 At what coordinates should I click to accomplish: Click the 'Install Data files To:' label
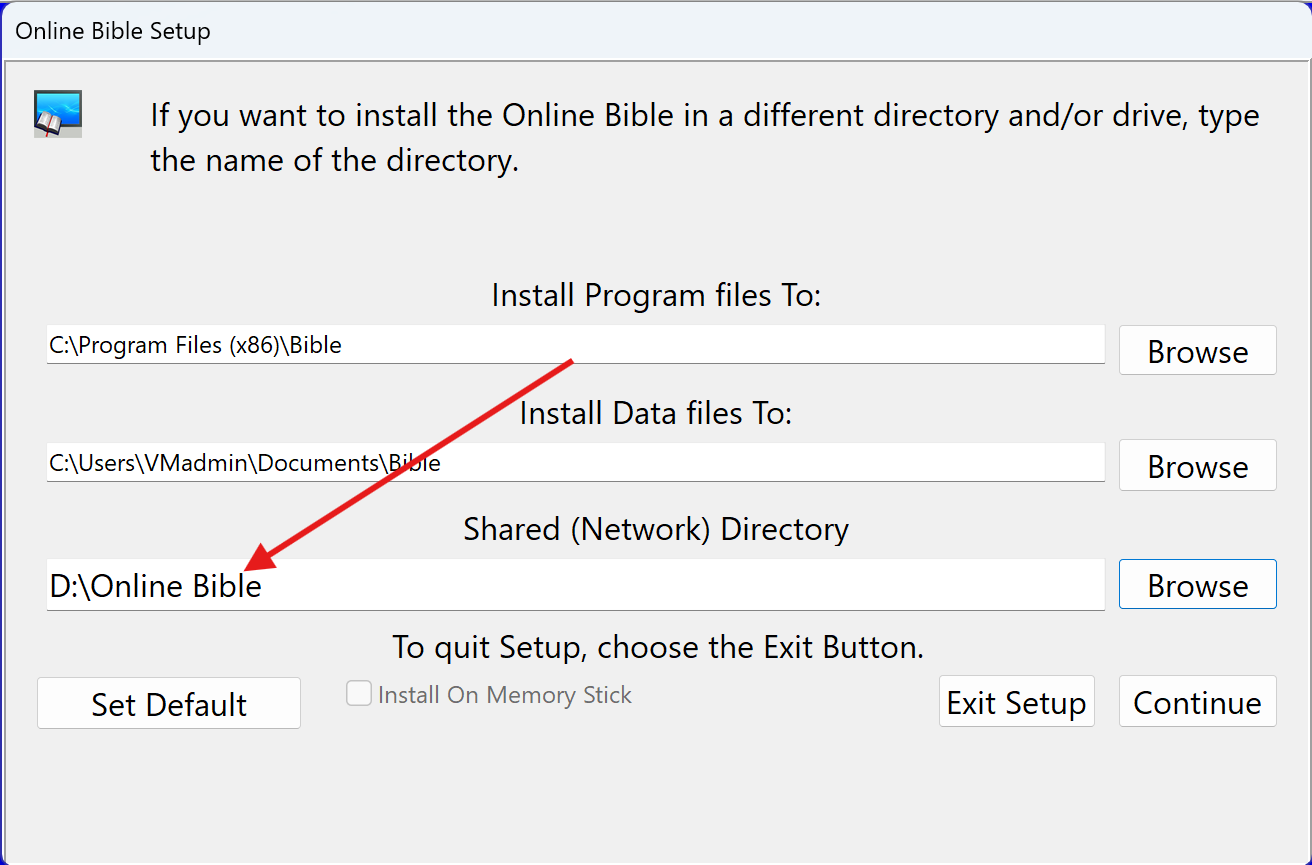[656, 412]
